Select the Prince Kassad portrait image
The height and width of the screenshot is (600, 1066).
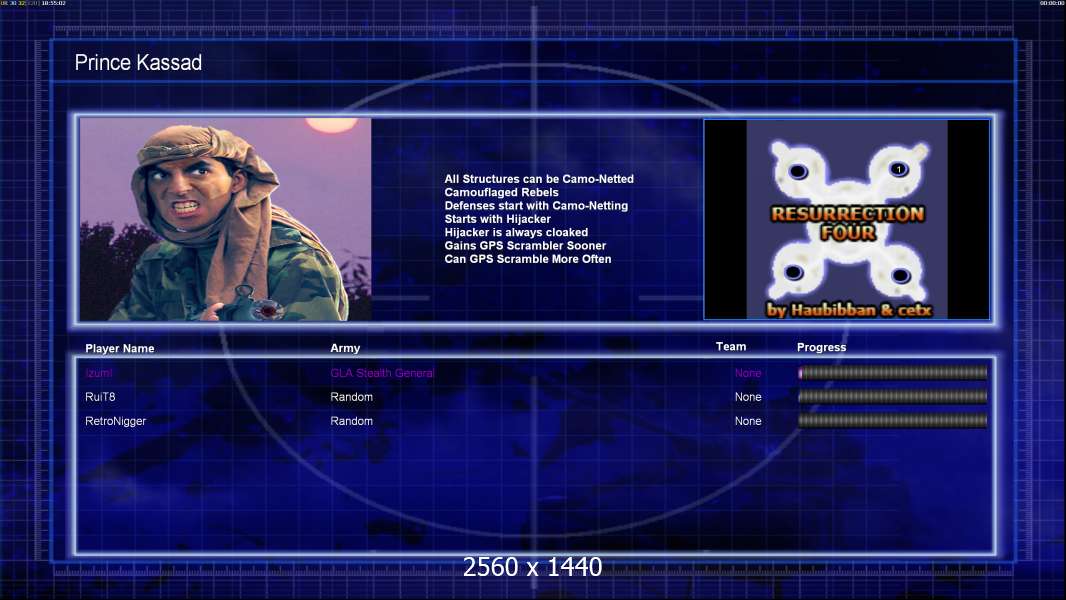226,219
